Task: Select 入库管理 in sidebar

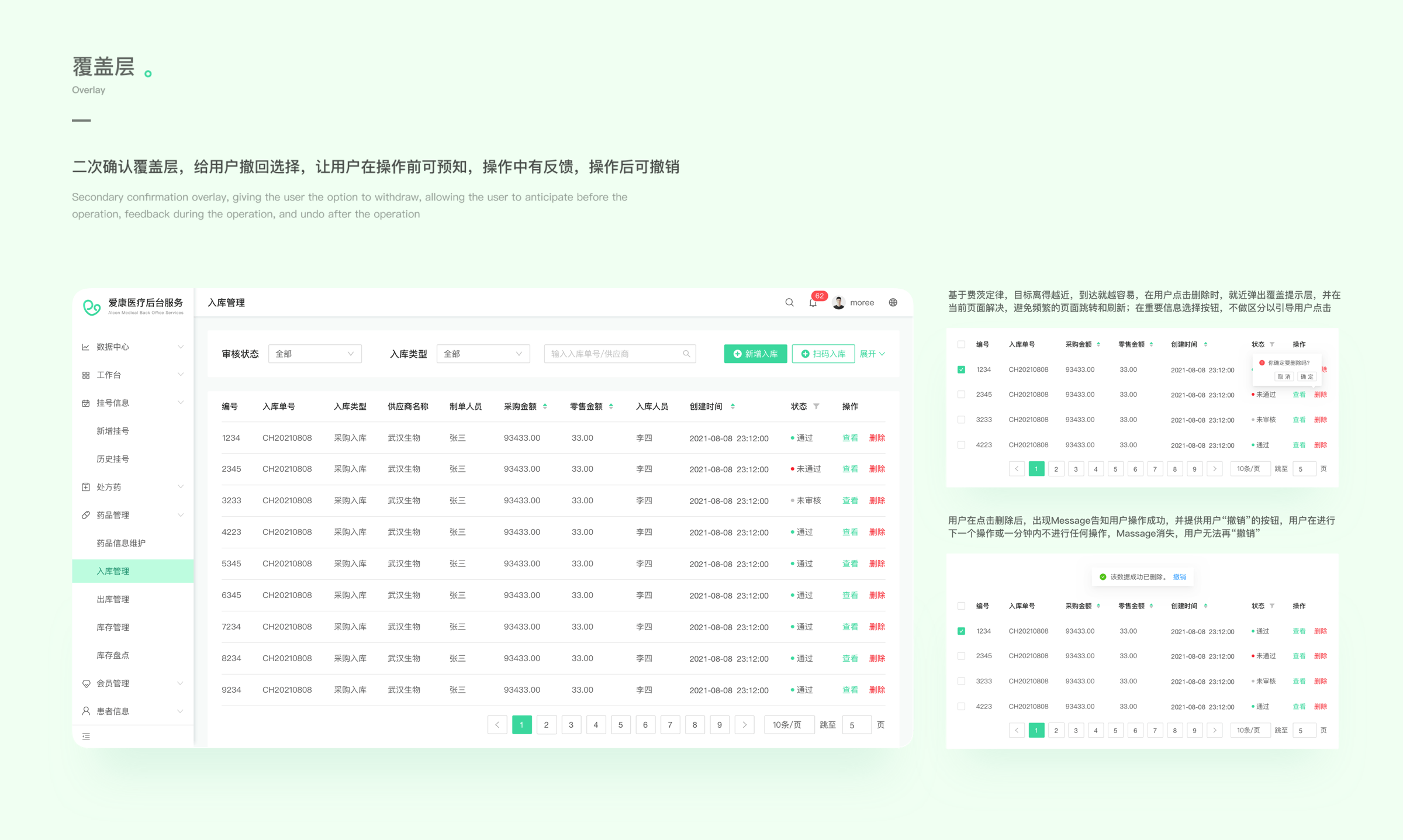Action: [x=133, y=571]
